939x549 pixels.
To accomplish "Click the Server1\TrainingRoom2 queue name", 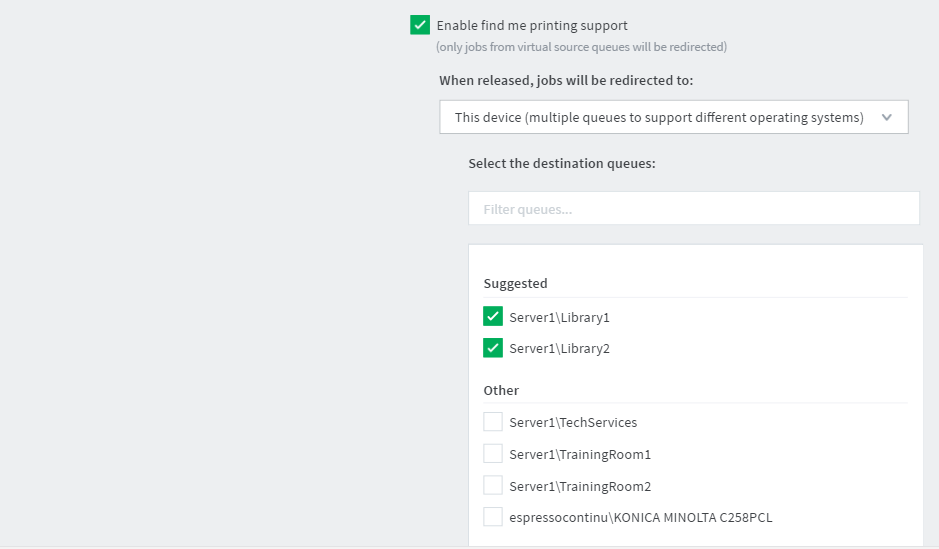I will [580, 486].
